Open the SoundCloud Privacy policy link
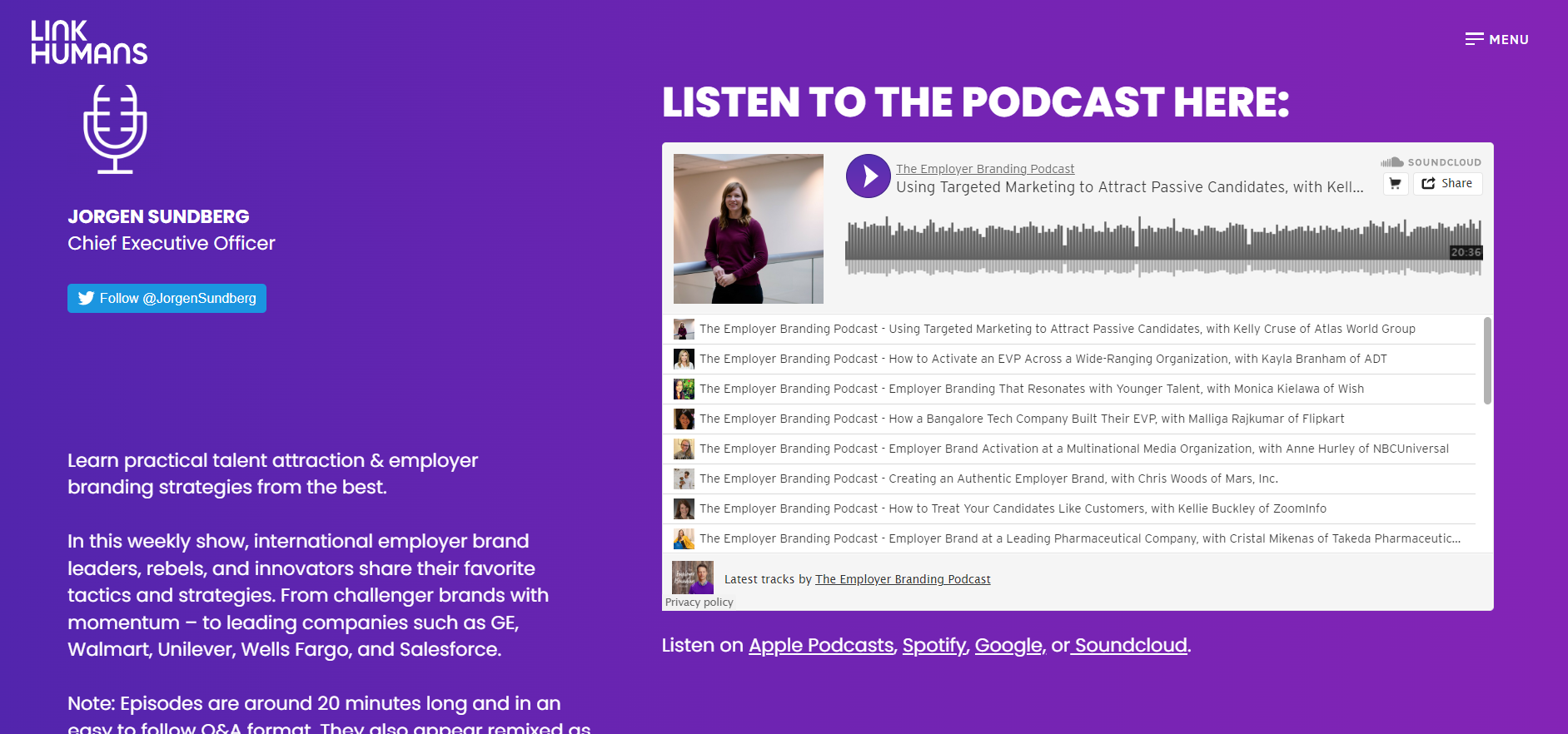Viewport: 1568px width, 734px height. click(699, 603)
